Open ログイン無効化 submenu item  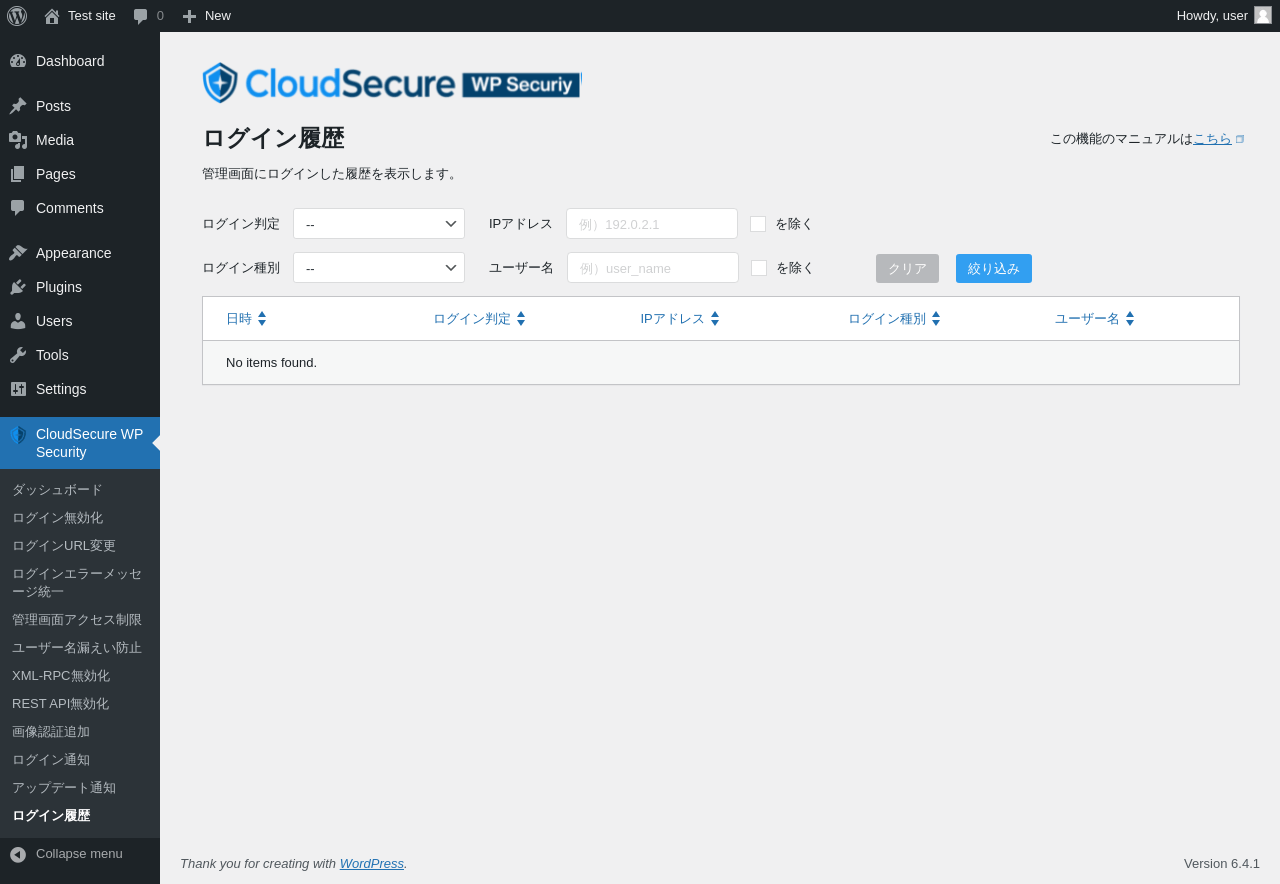[57, 518]
